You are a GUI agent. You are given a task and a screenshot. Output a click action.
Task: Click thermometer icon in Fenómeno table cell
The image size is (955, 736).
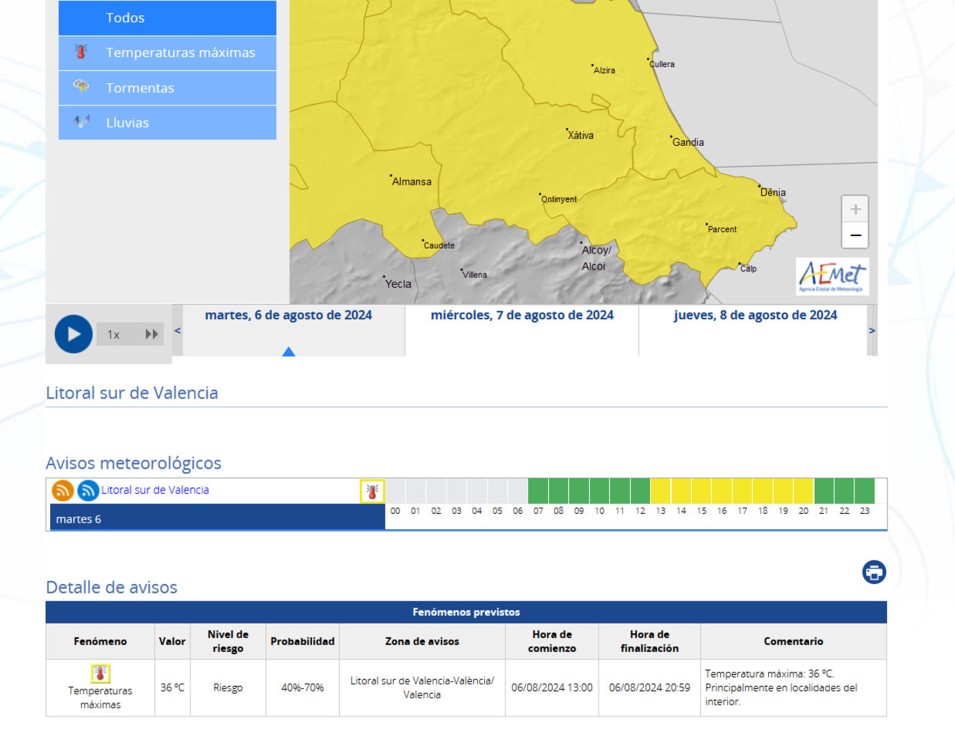click(100, 673)
